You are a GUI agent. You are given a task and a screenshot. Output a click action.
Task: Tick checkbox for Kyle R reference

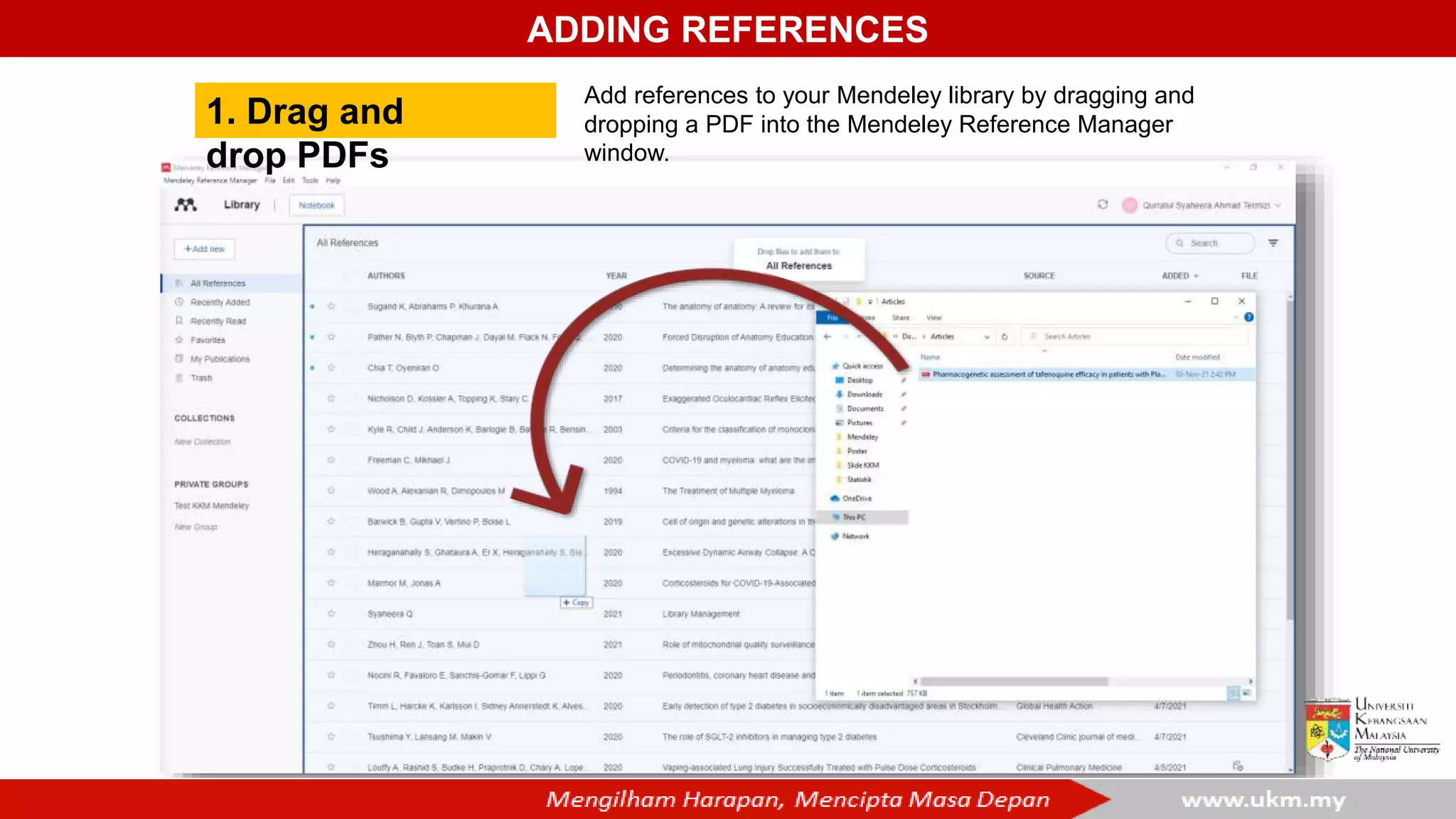tap(353, 429)
